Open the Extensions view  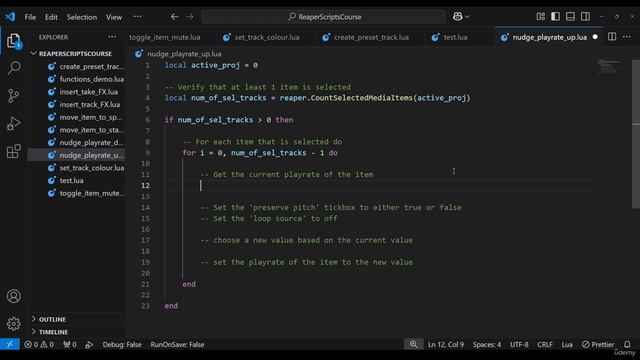coord(13,151)
